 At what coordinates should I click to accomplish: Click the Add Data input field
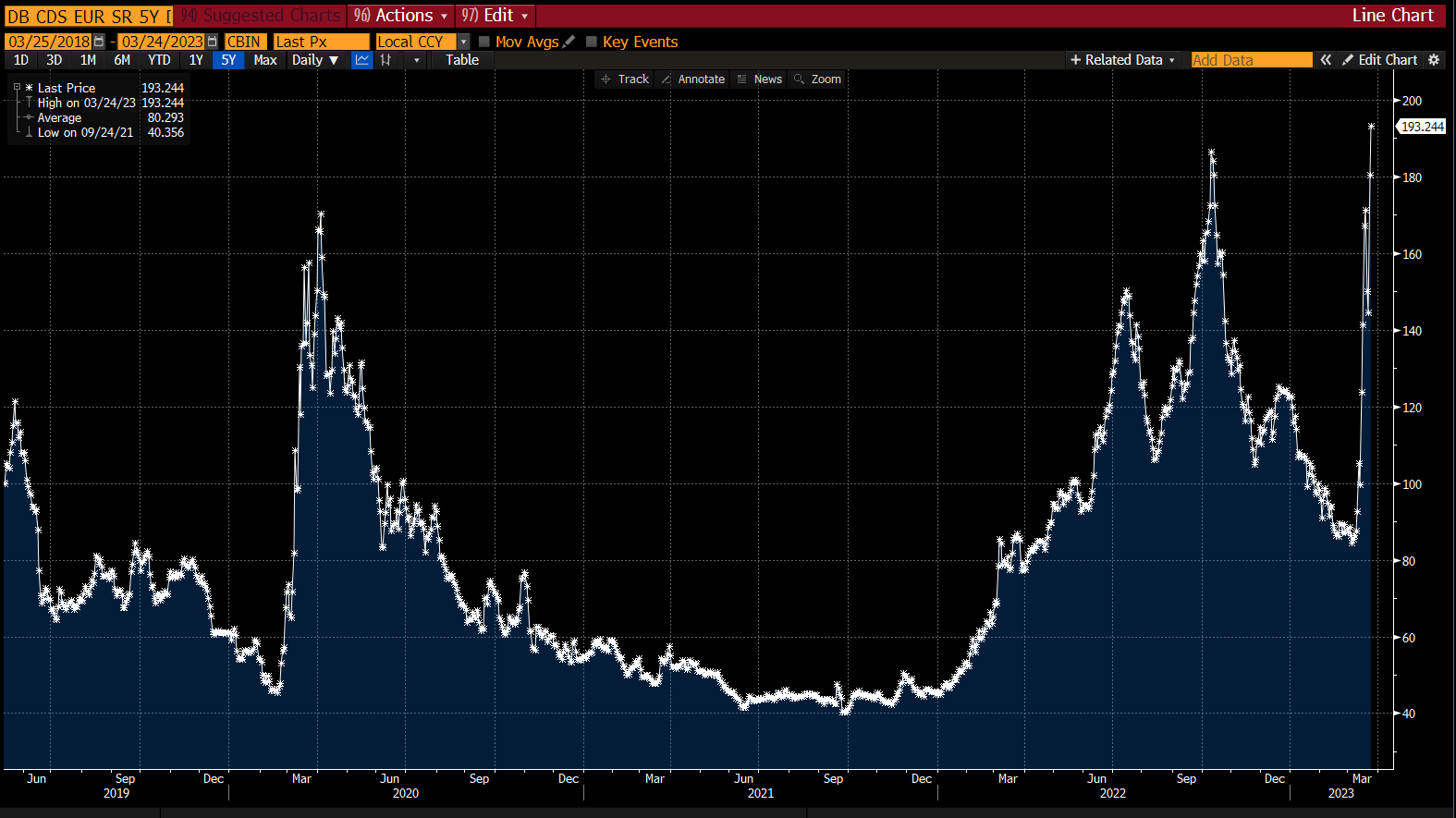pyautogui.click(x=1251, y=60)
